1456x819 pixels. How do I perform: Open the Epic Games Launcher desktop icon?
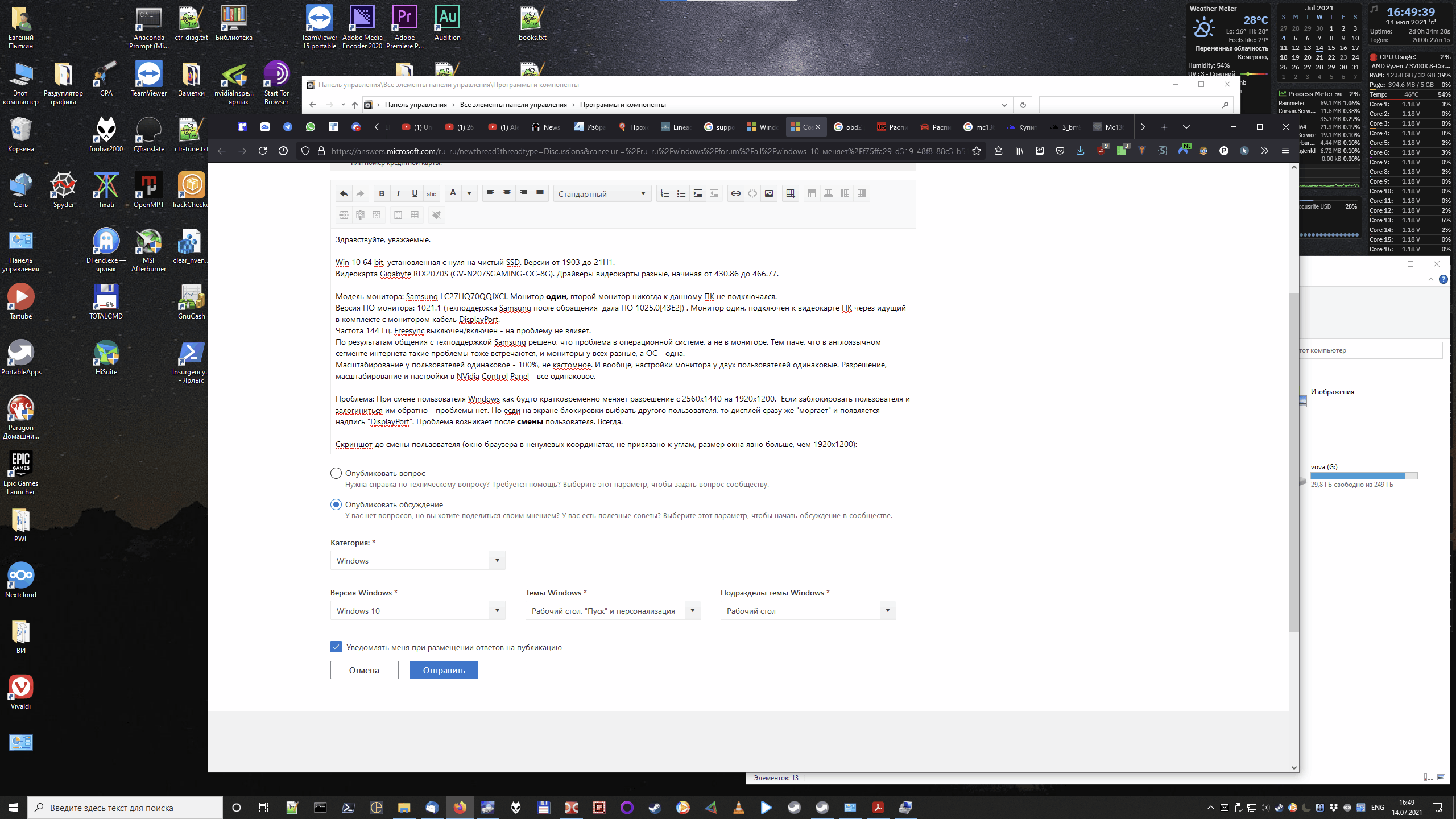pos(21,473)
